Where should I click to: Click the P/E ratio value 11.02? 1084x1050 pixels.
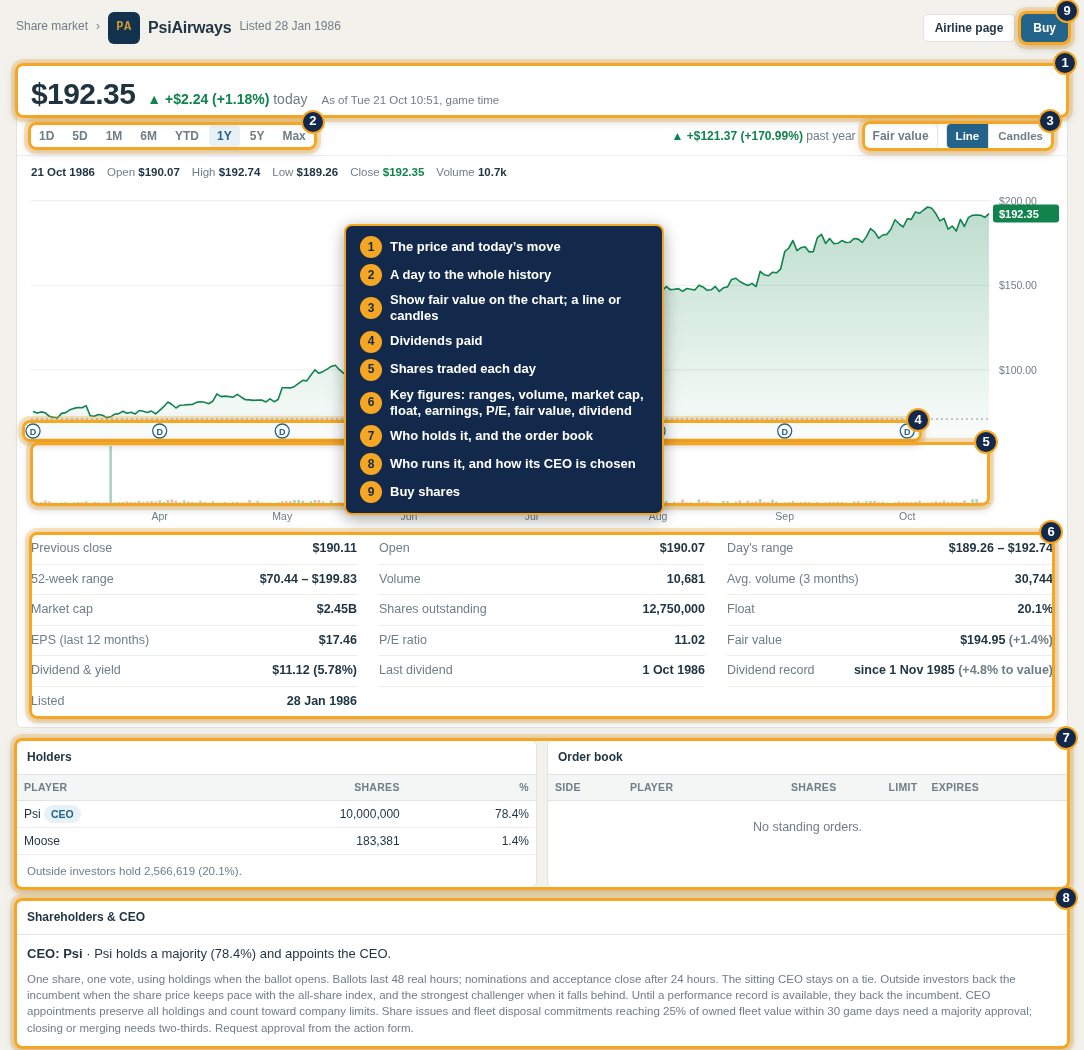689,639
